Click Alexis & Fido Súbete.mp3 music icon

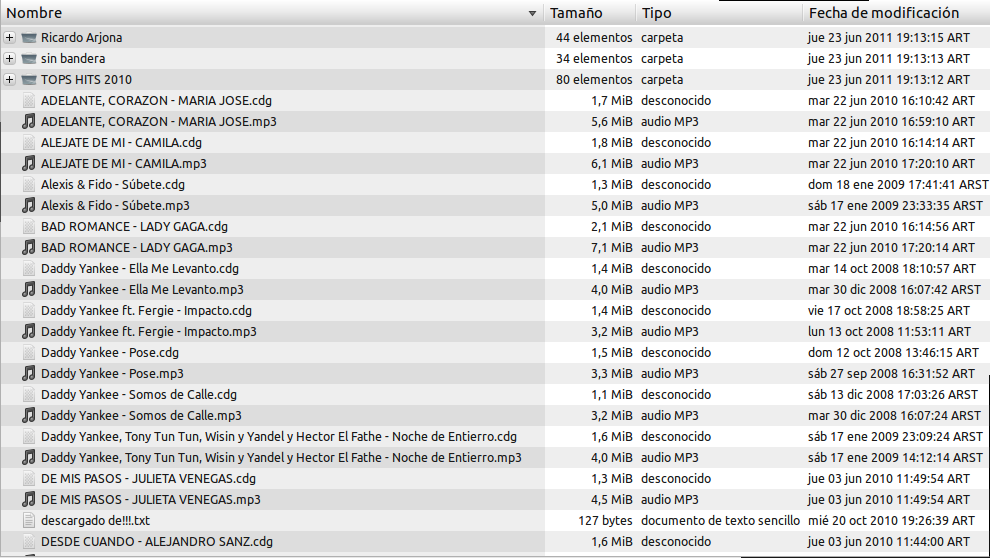28,205
